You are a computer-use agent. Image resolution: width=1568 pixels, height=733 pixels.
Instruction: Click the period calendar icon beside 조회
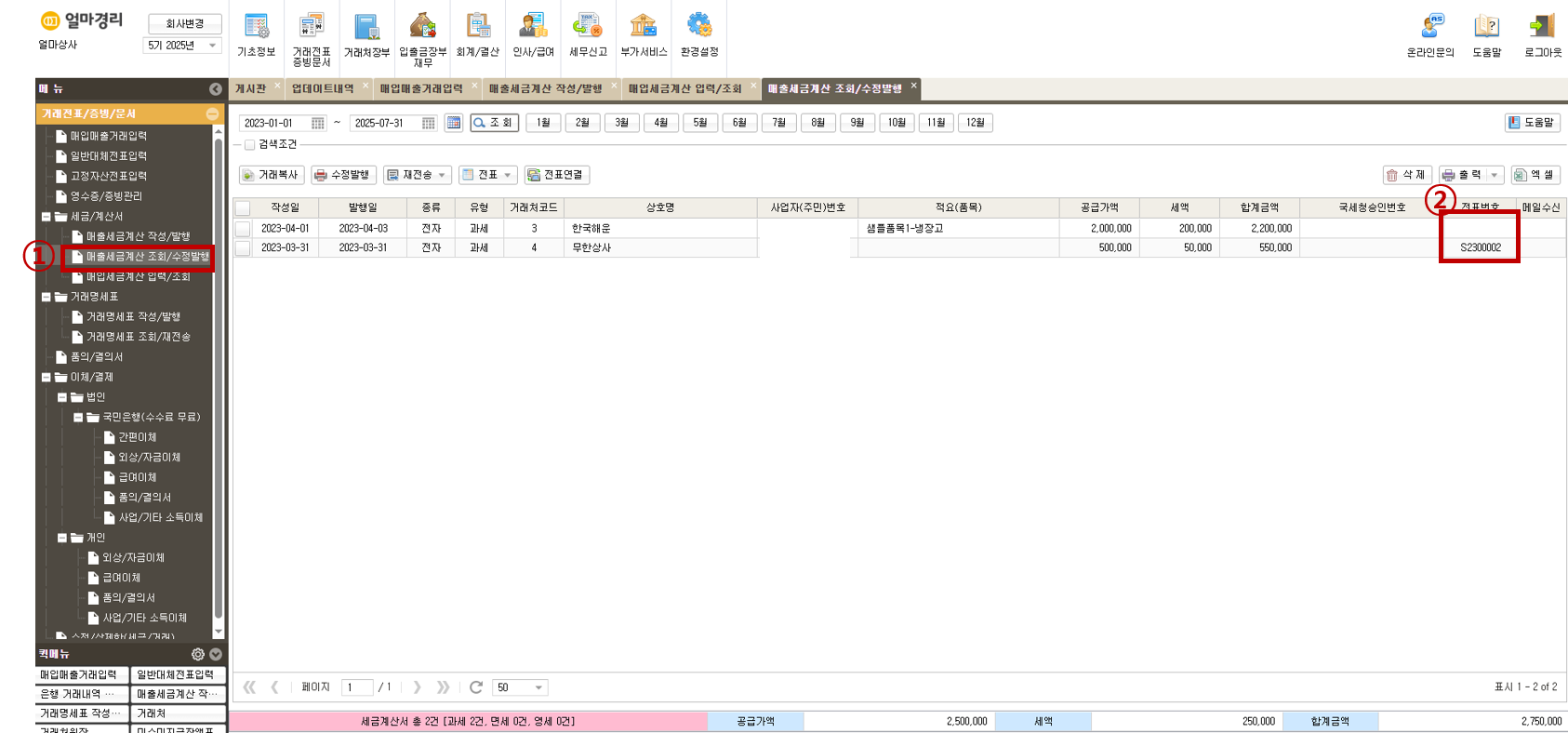point(454,123)
